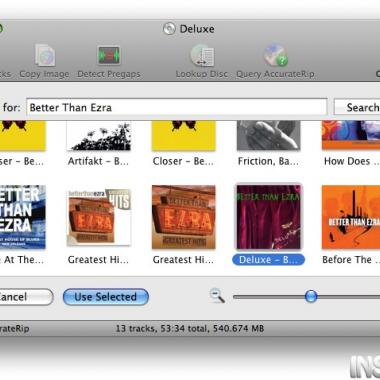Click the Use Selected button
This screenshot has width=380, height=380.
[x=106, y=297]
